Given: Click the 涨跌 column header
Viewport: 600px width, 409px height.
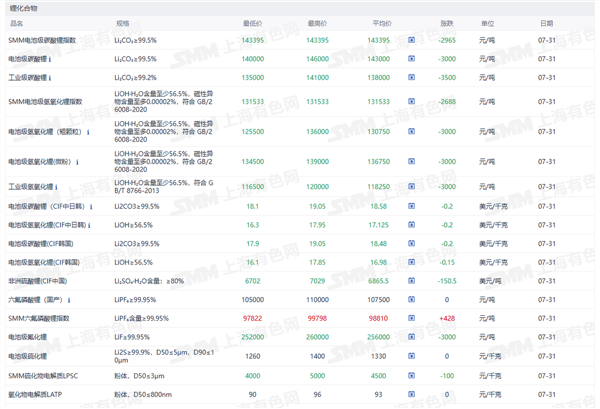Looking at the screenshot, I should pyautogui.click(x=447, y=23).
